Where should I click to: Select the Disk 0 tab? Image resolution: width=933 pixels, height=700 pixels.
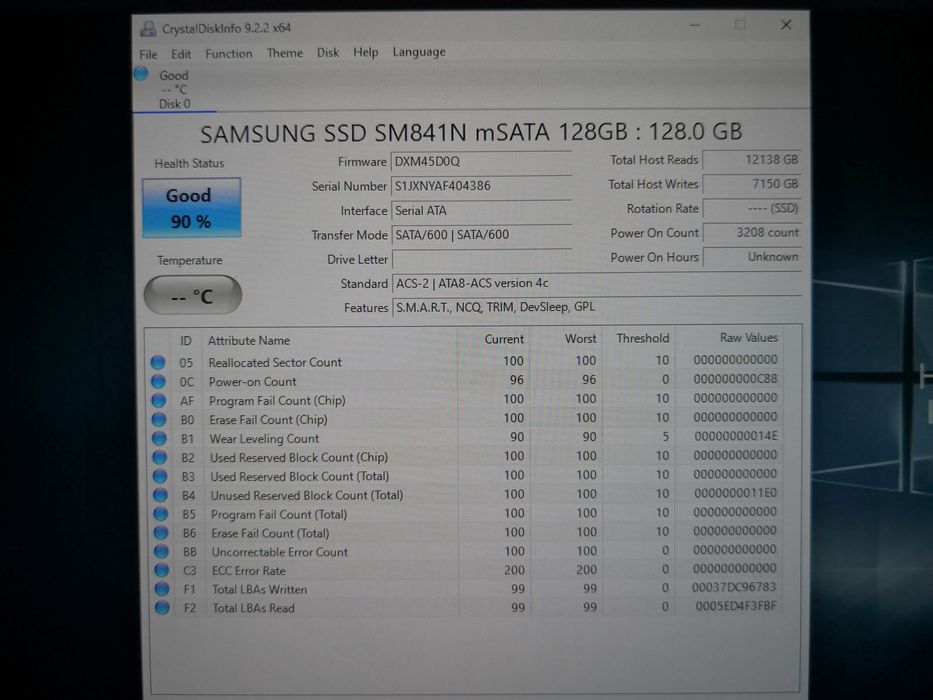(174, 89)
